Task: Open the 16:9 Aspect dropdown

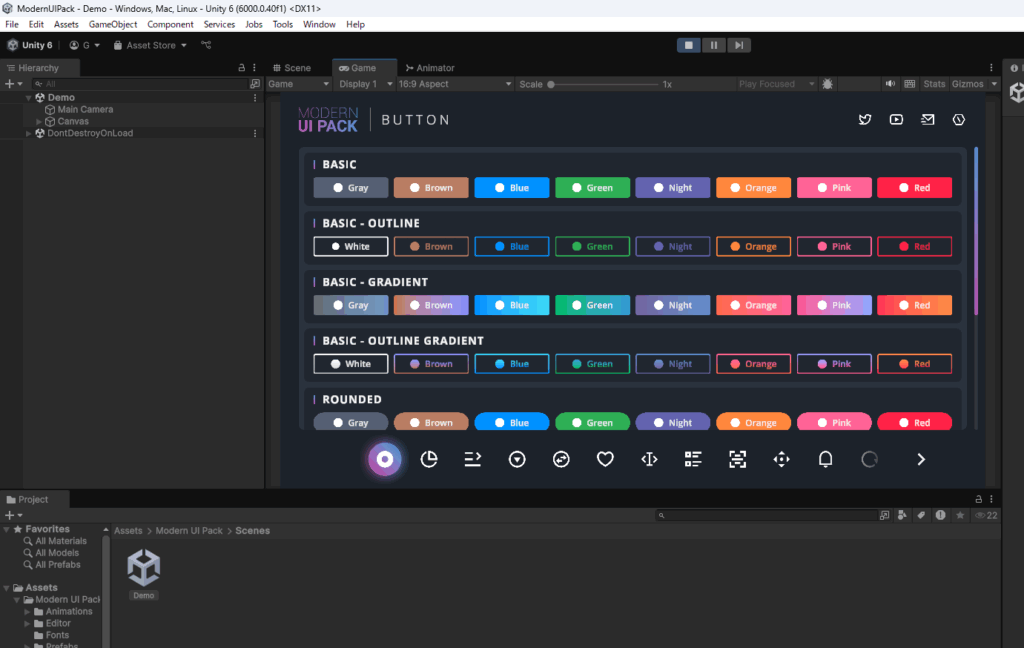Action: coord(455,84)
